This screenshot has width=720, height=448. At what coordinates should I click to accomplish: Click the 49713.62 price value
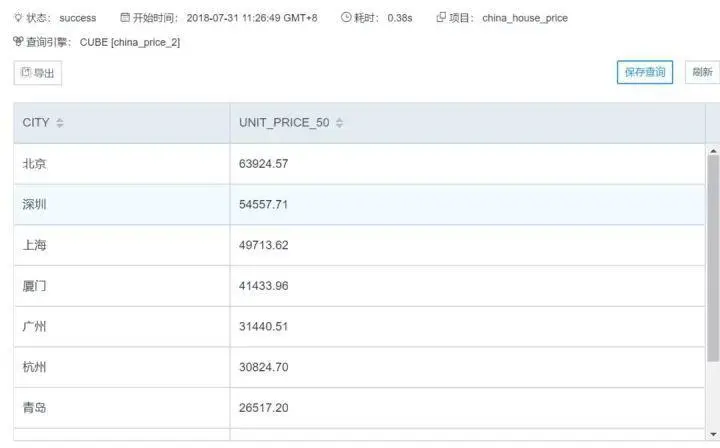(x=264, y=245)
